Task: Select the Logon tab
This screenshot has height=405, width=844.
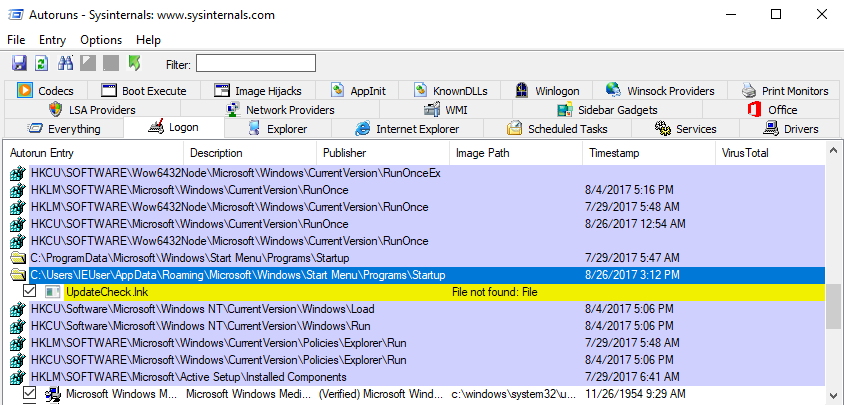Action: (x=174, y=128)
